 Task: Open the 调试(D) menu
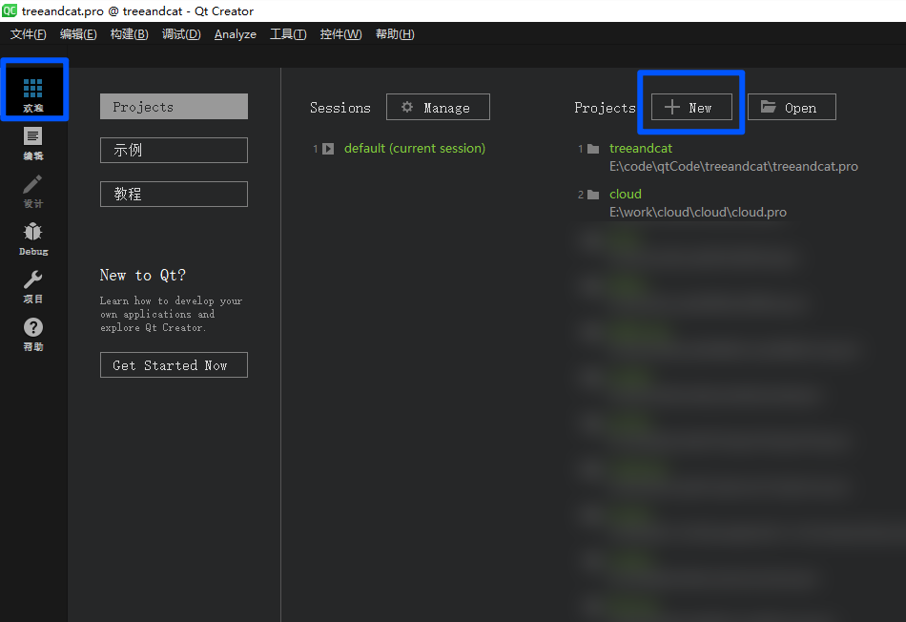pyautogui.click(x=181, y=34)
